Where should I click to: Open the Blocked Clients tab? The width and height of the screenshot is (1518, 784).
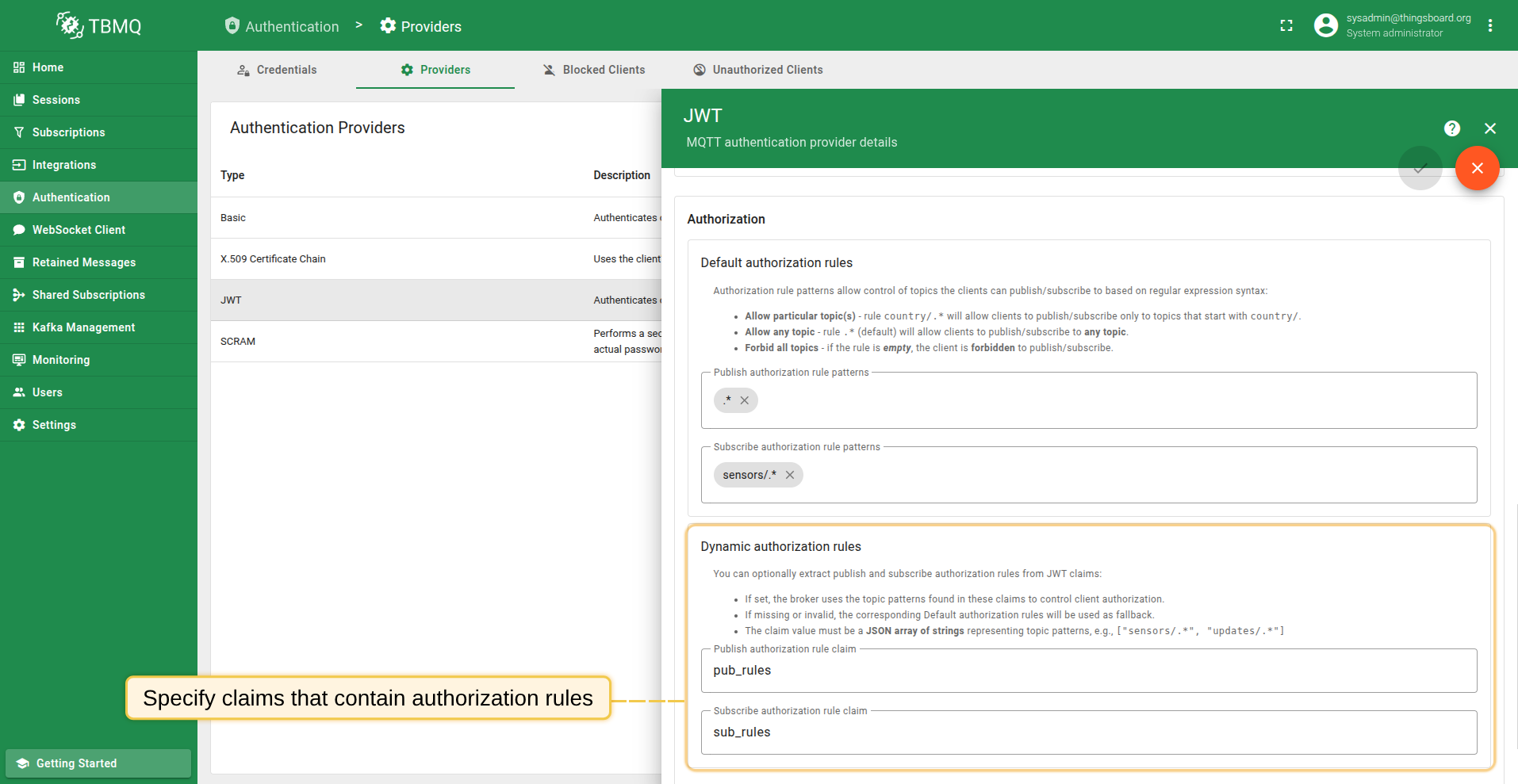pyautogui.click(x=593, y=70)
